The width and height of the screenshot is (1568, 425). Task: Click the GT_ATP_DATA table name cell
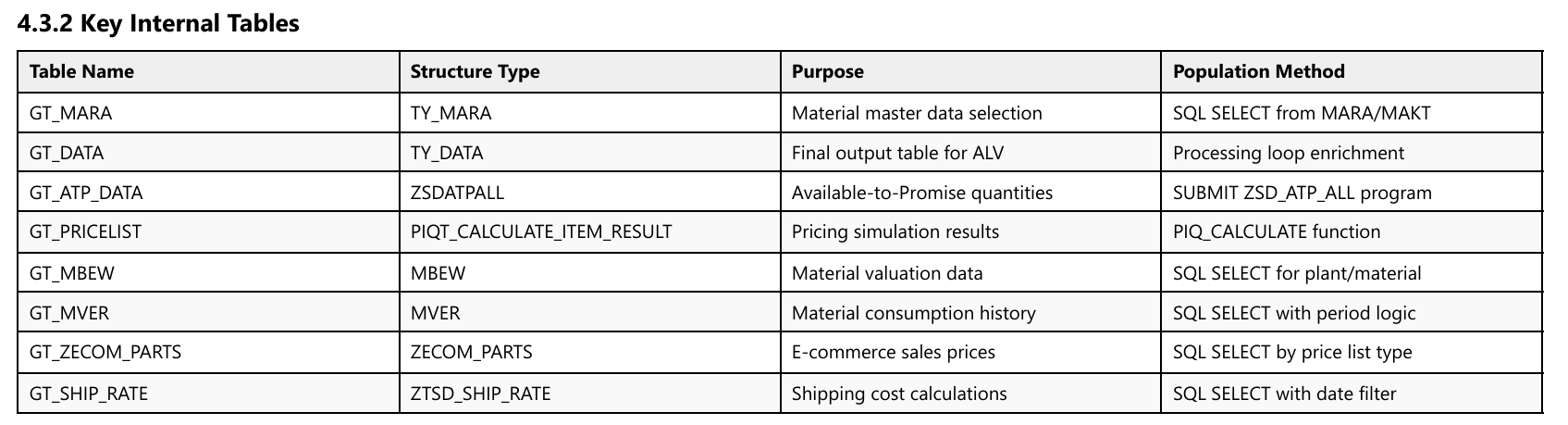tap(86, 193)
